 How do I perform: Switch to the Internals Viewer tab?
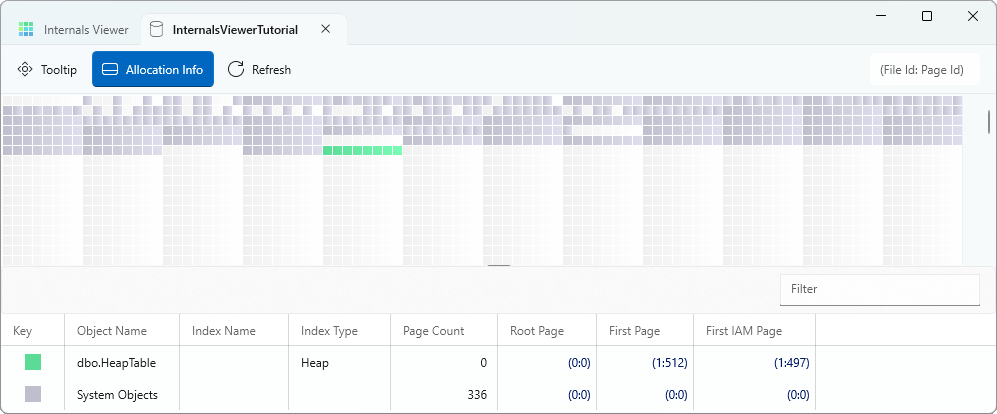point(73,29)
